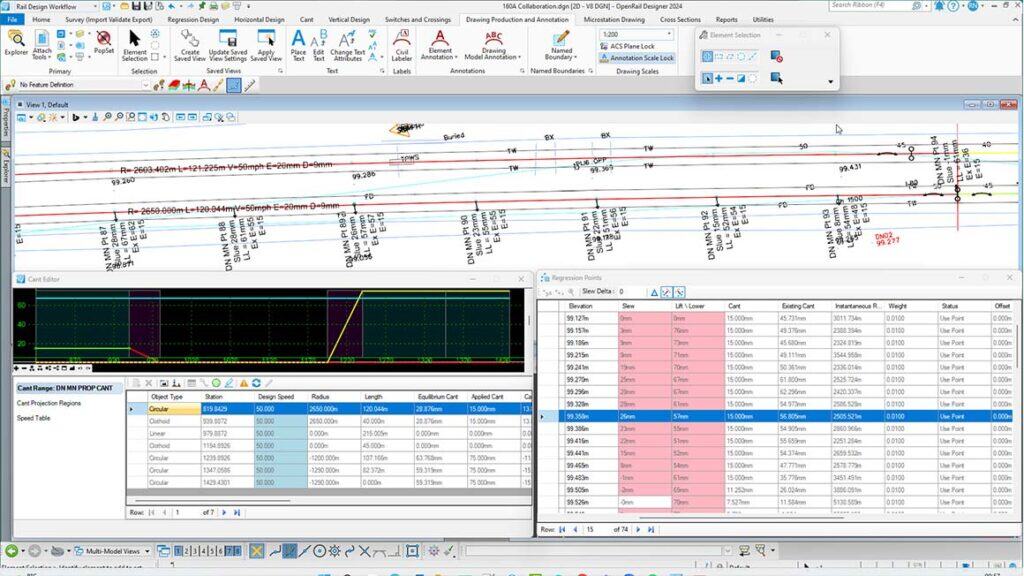This screenshot has width=1024, height=576.
Task: Open the Help question mark icon
Action: point(953,6)
